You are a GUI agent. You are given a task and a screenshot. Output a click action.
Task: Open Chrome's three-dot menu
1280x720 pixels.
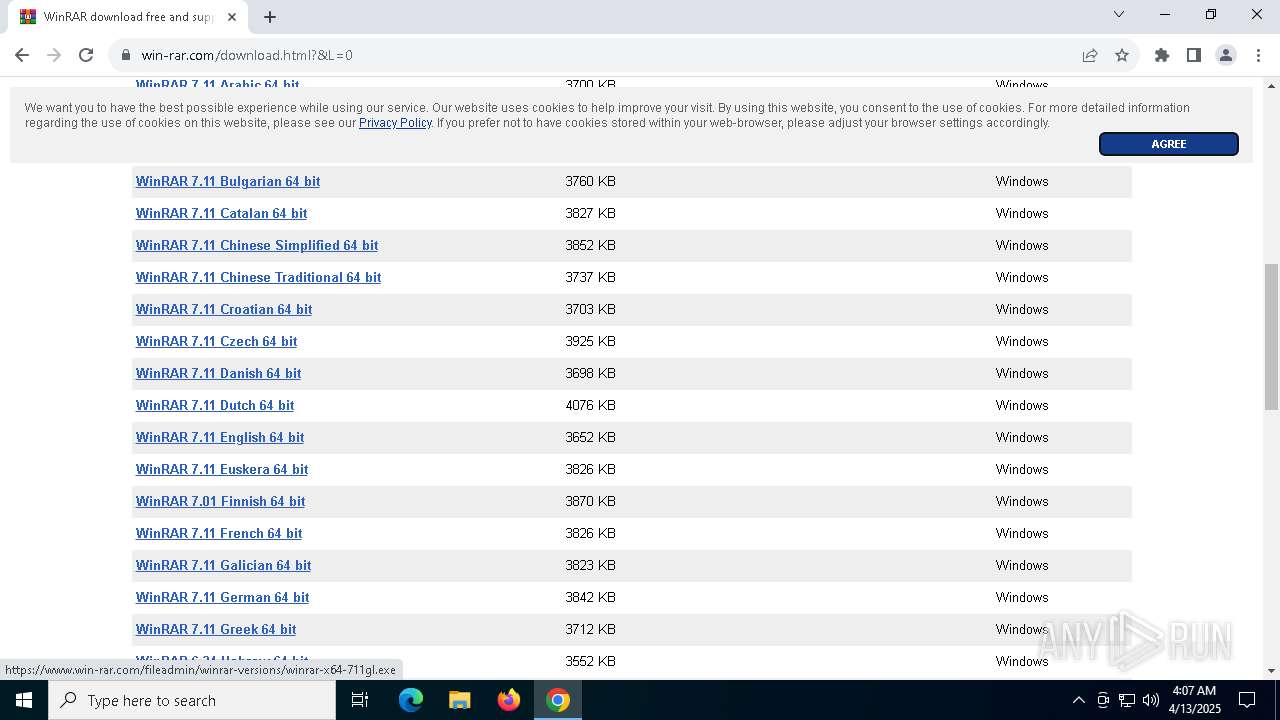click(x=1258, y=55)
